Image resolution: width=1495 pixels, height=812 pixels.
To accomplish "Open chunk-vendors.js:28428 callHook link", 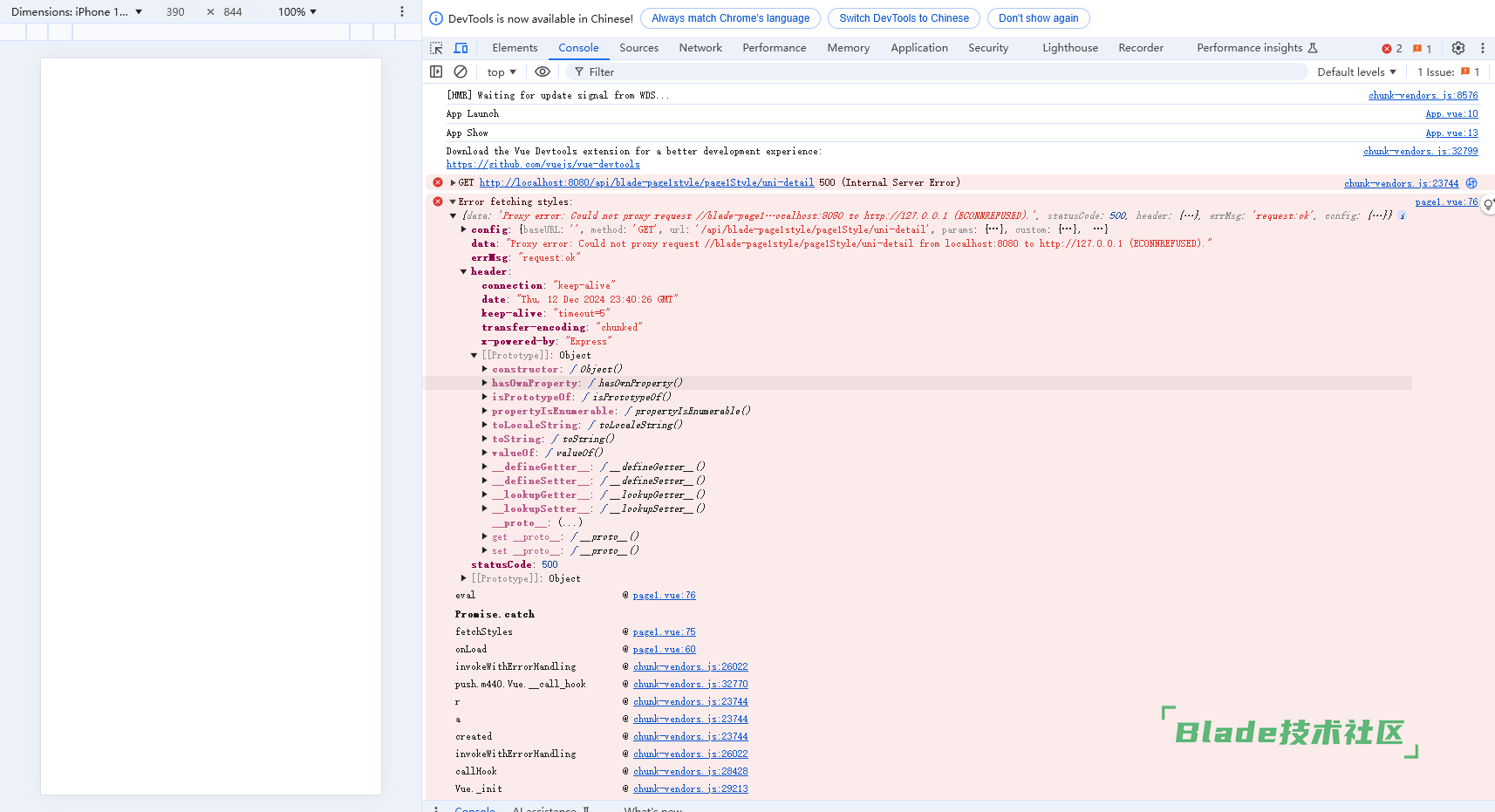I will 691,771.
